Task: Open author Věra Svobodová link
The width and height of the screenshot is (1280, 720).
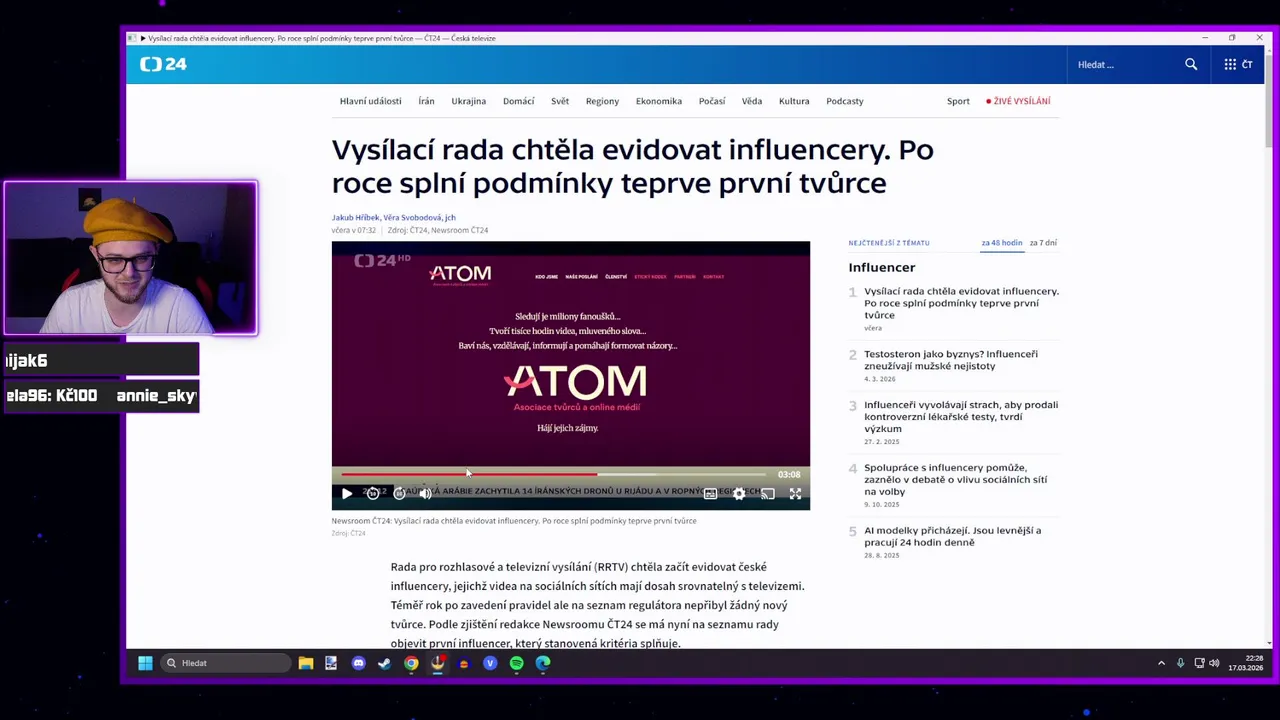Action: tap(412, 217)
